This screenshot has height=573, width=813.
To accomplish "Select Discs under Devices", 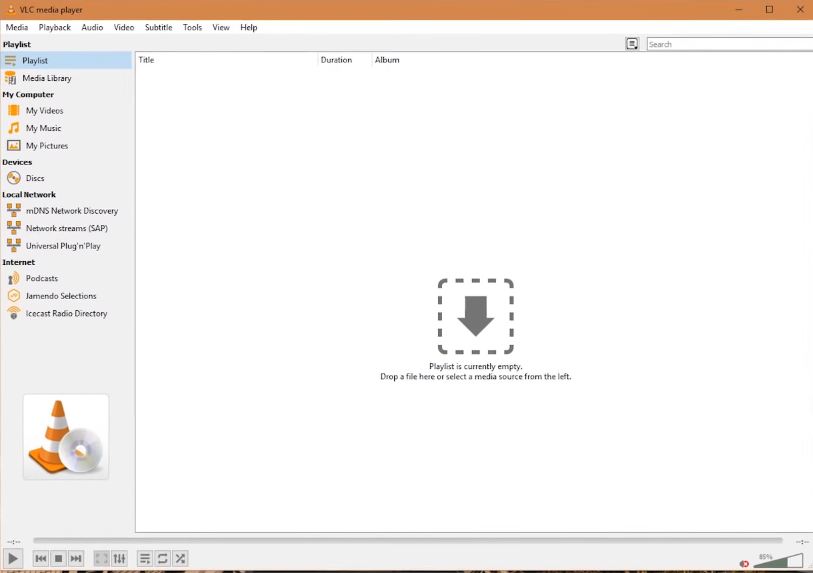I will click(x=66, y=178).
